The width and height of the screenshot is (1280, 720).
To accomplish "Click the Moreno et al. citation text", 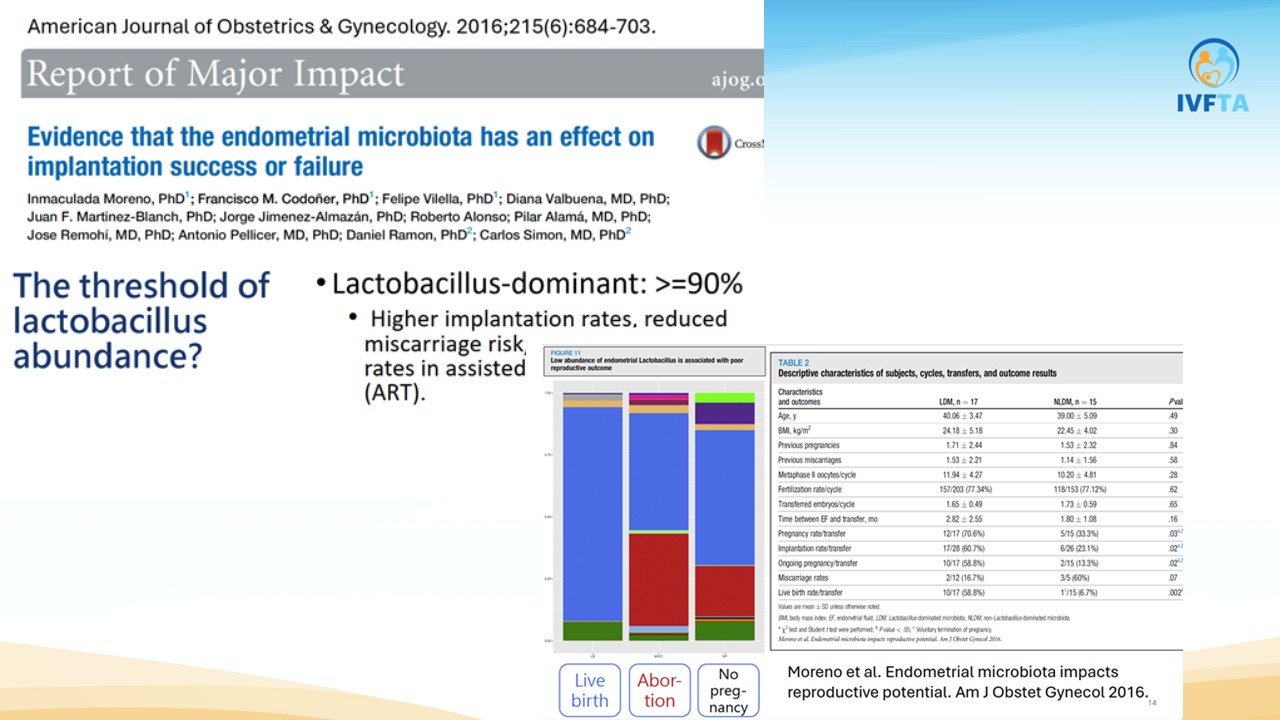I will pos(965,682).
